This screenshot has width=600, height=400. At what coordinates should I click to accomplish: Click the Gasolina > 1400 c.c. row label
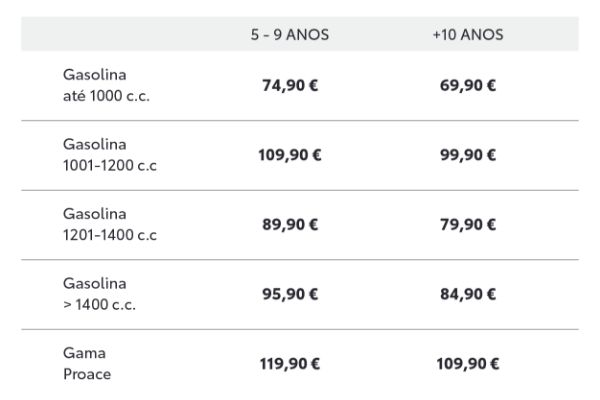99,294
